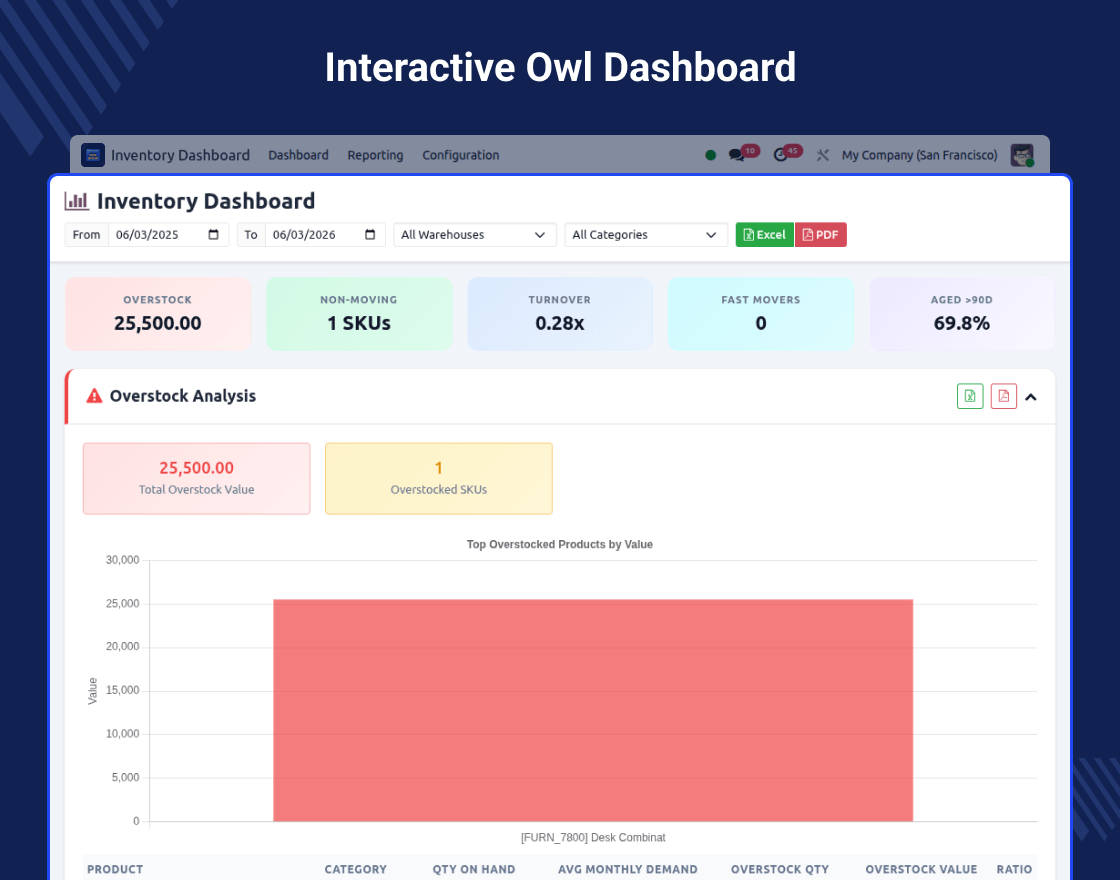Screen dimensions: 1120x880
Task: Click the Overstocked SKUs card
Action: [x=439, y=479]
